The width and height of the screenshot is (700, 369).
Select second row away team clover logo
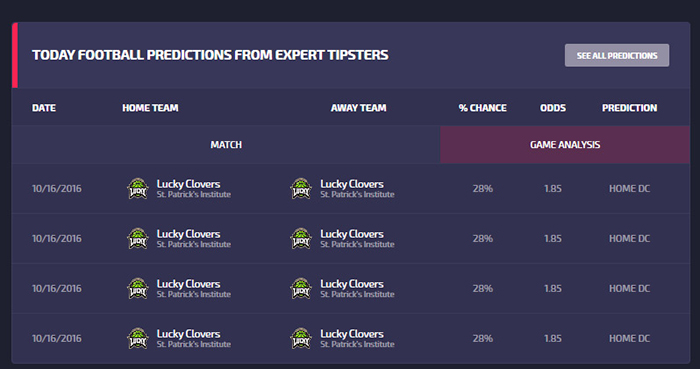[301, 238]
